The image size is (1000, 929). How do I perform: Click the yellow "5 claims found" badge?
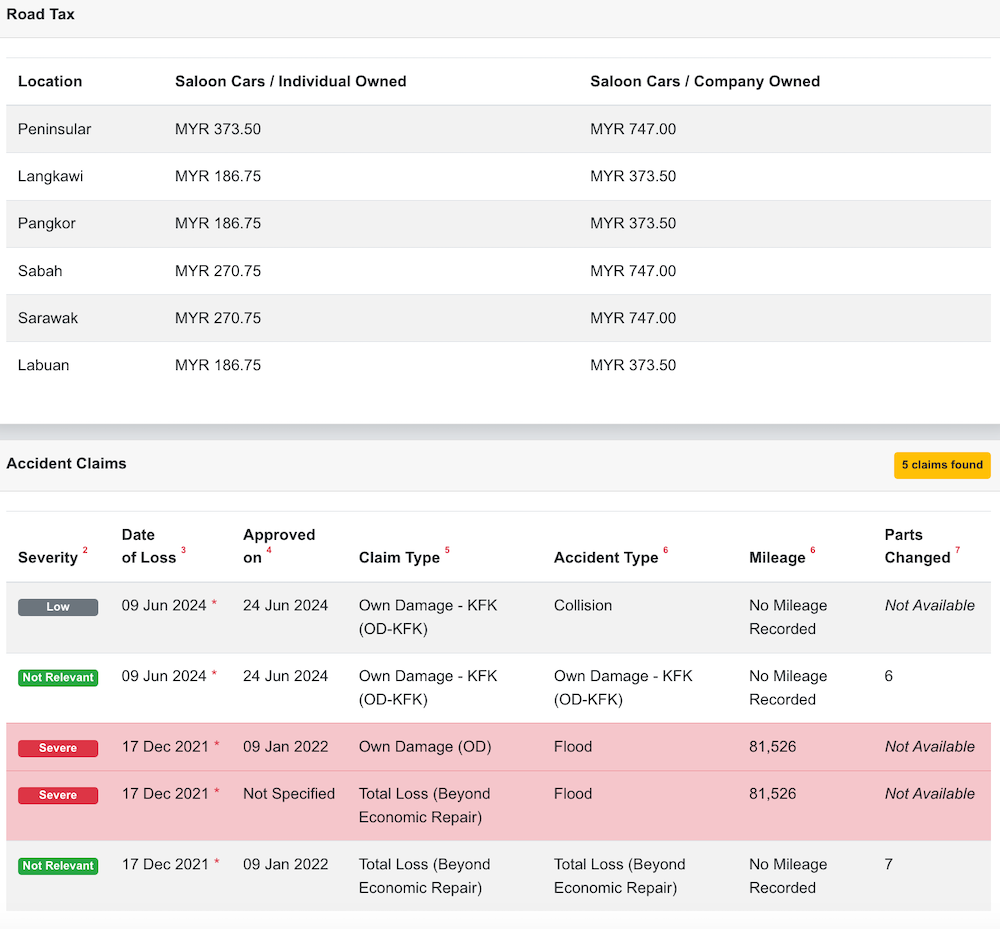tap(941, 465)
